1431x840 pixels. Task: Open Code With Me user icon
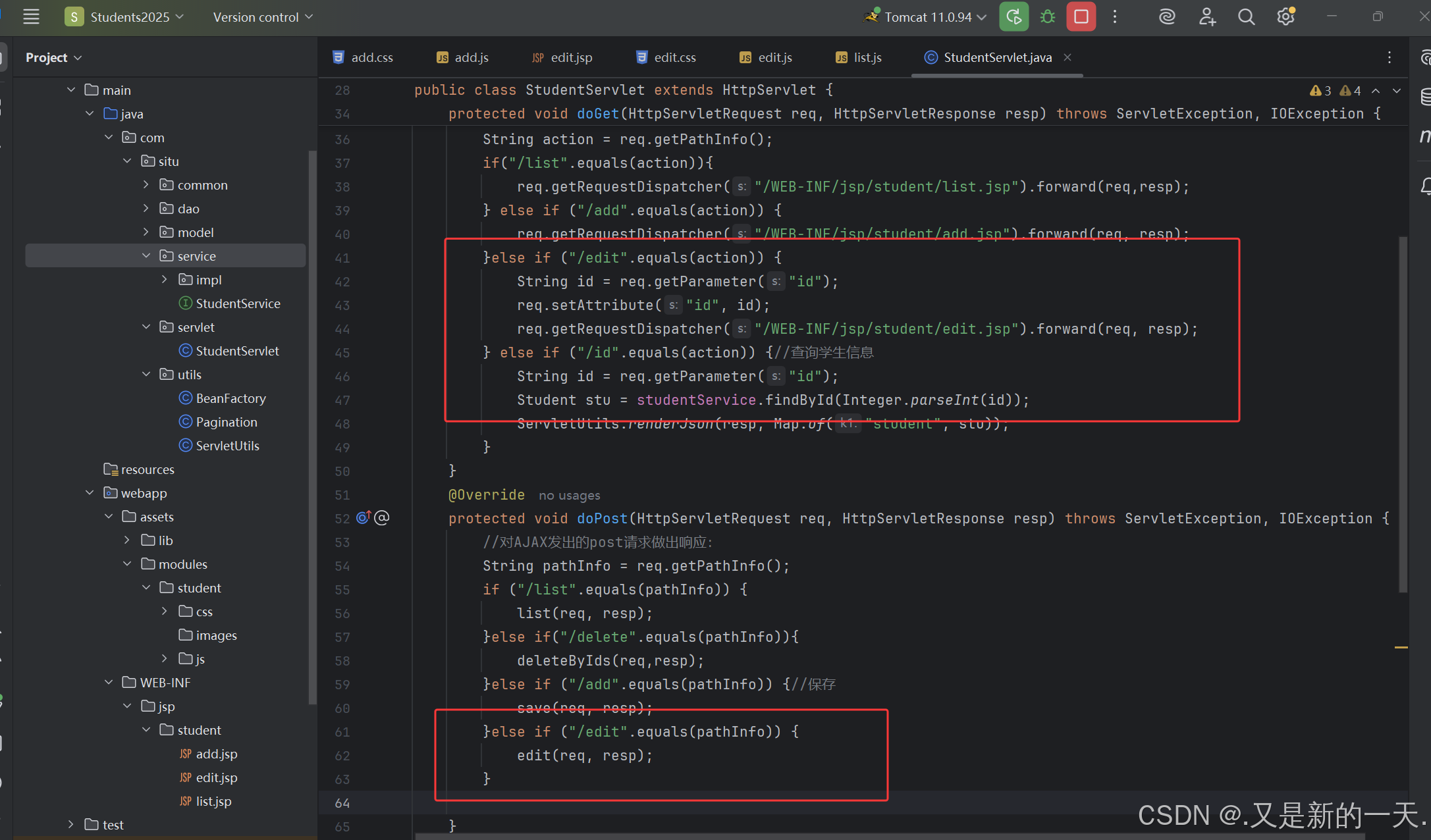(x=1206, y=17)
